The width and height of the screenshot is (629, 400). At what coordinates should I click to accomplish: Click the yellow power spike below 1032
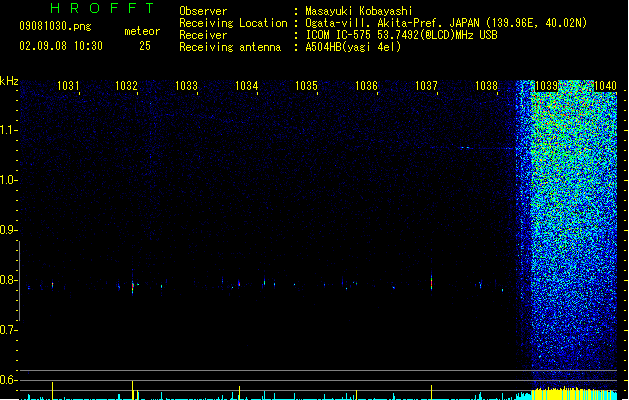[133, 390]
